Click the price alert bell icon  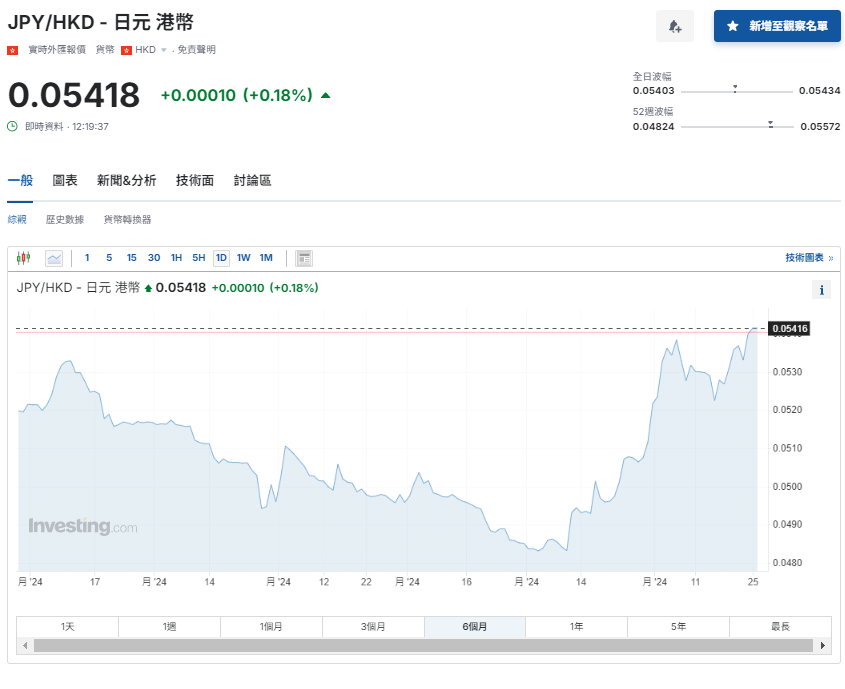(675, 26)
